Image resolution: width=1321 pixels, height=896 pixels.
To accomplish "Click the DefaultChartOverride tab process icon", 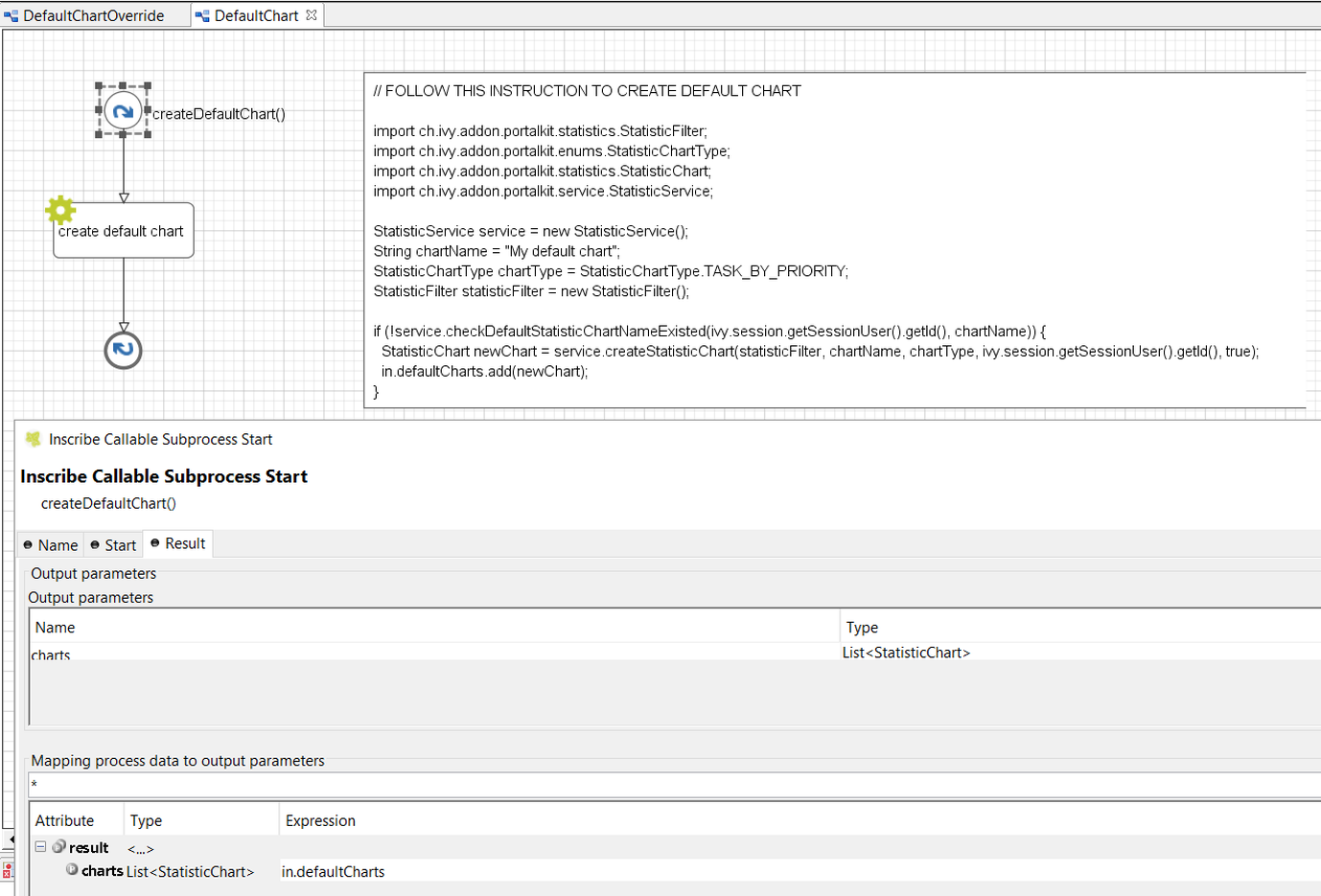I will point(12,16).
